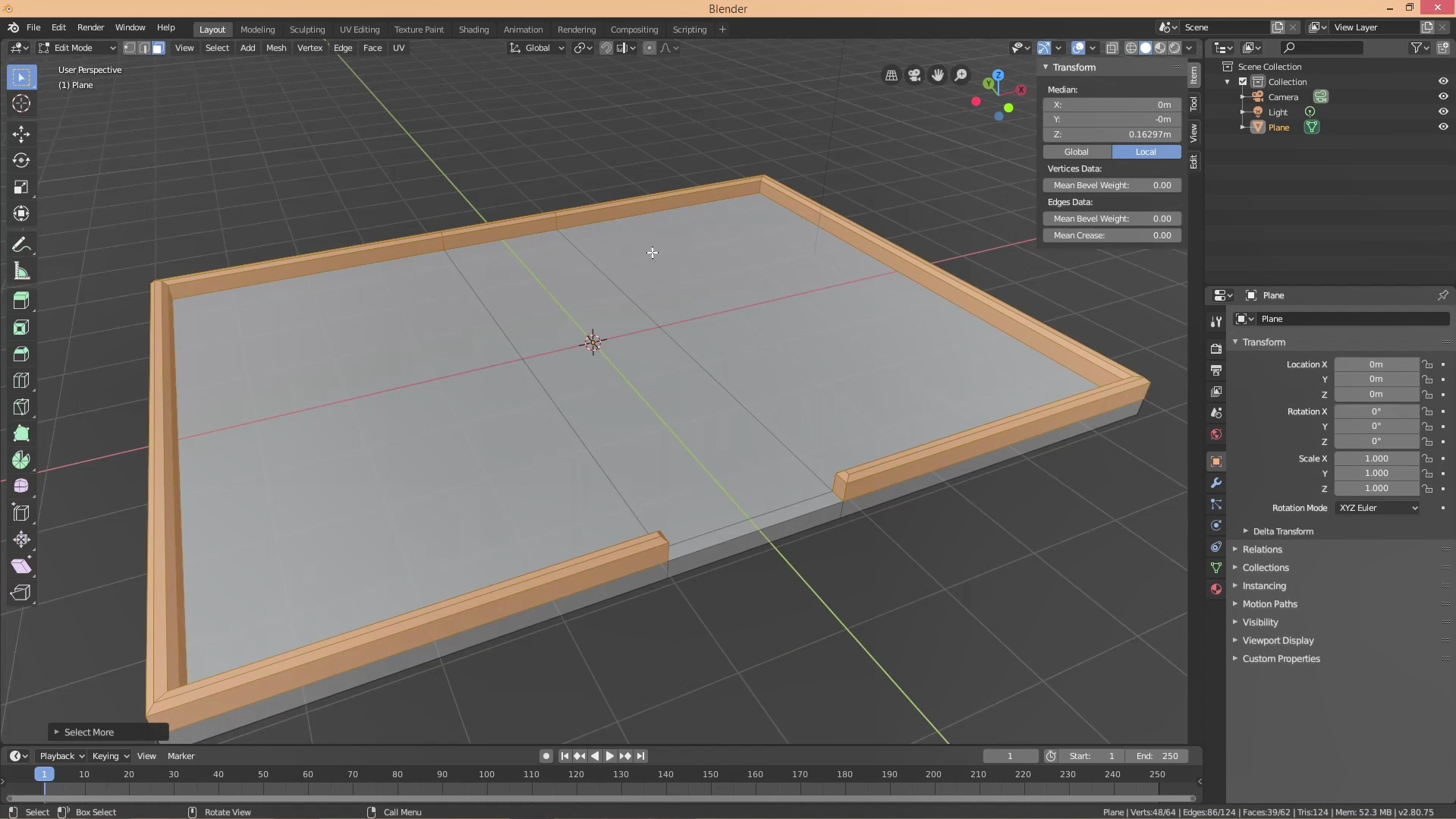This screenshot has height=819, width=1456.
Task: Click the pan view hand icon
Action: pyautogui.click(x=938, y=75)
